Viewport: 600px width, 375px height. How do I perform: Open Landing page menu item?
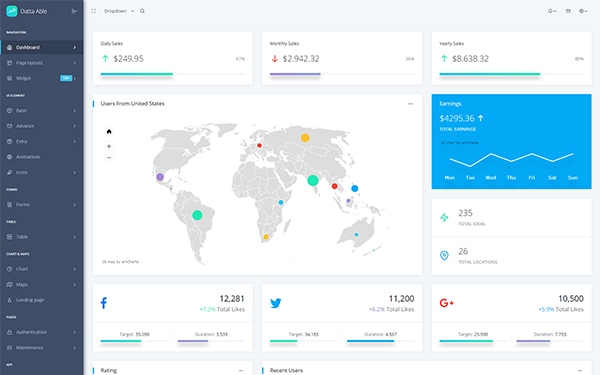42,300
